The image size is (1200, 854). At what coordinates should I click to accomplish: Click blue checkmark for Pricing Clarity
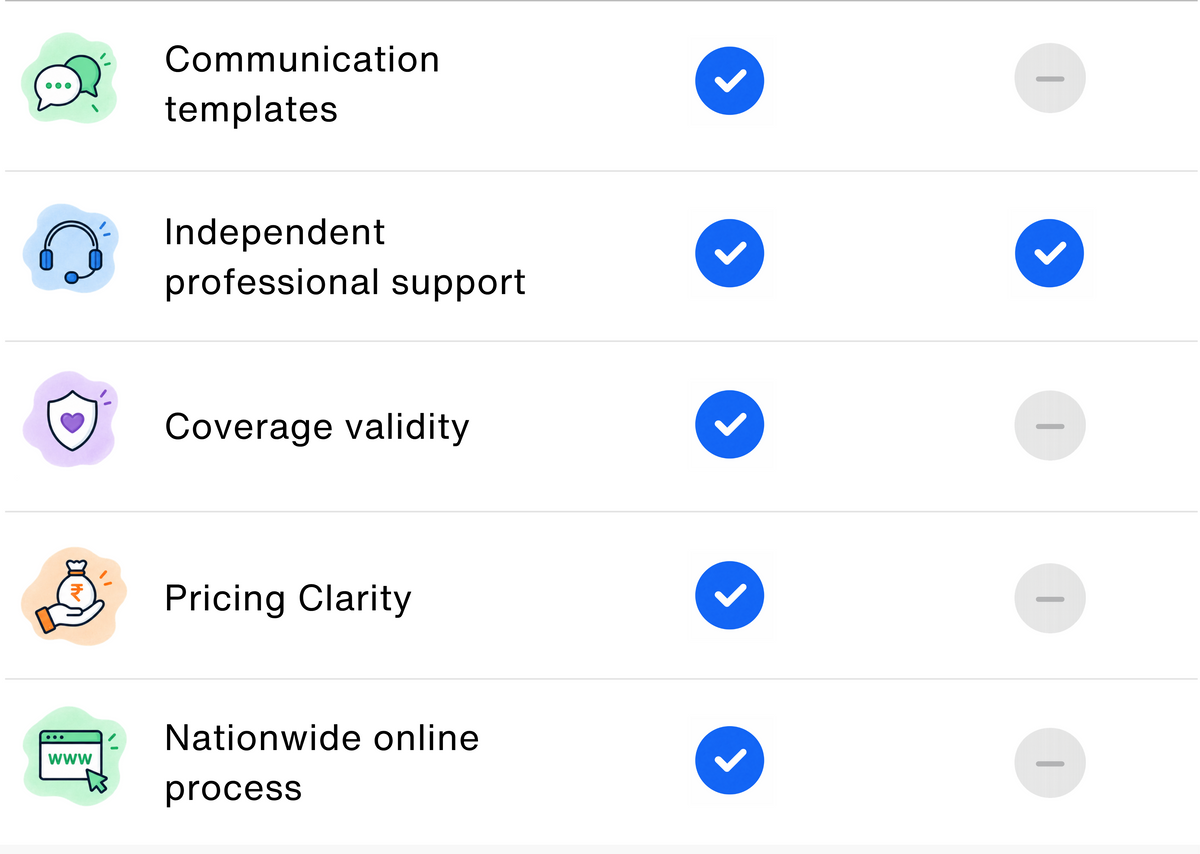(x=730, y=597)
